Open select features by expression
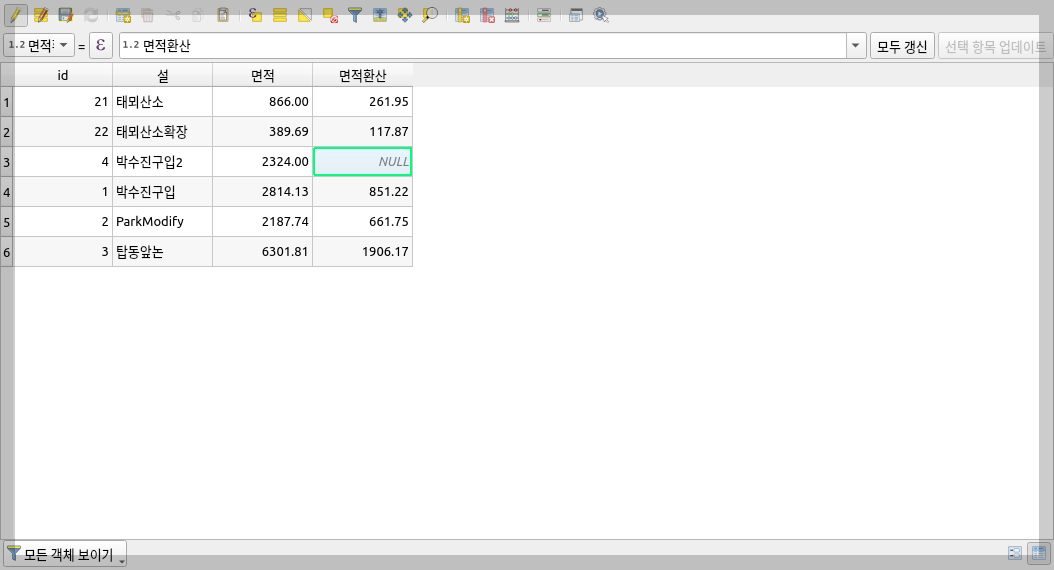 255,15
